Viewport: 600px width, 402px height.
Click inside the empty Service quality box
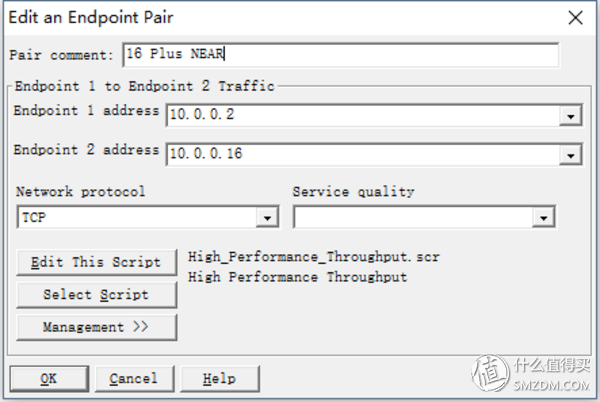pos(413,217)
